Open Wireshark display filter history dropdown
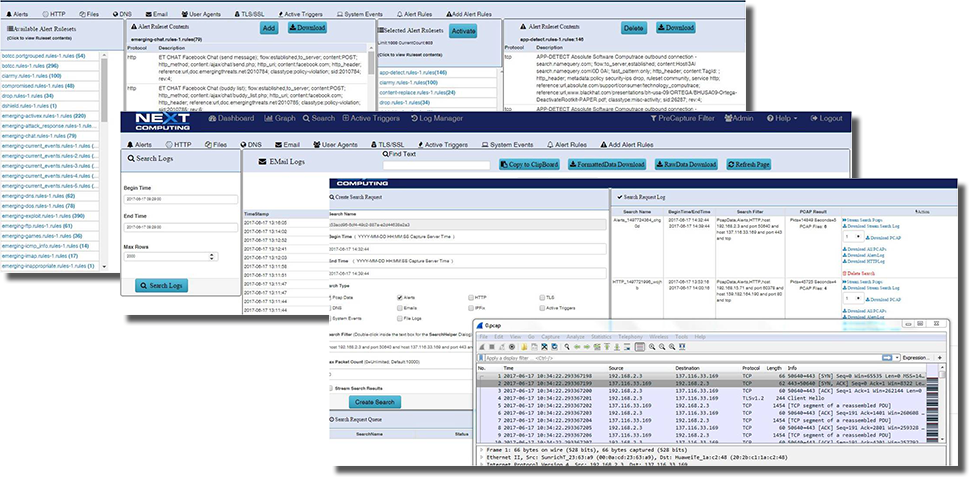 (x=897, y=357)
